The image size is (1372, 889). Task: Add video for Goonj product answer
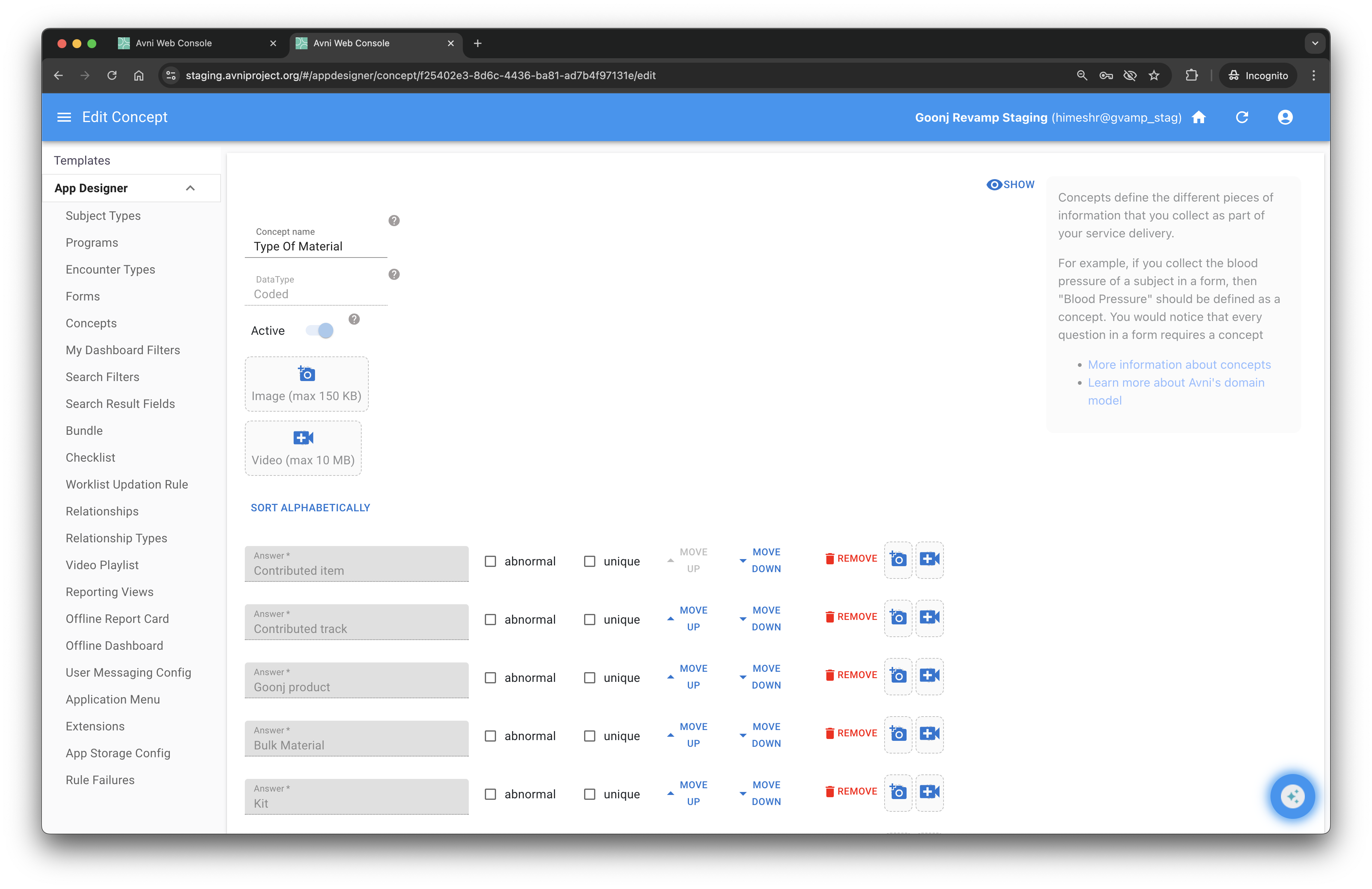point(929,676)
